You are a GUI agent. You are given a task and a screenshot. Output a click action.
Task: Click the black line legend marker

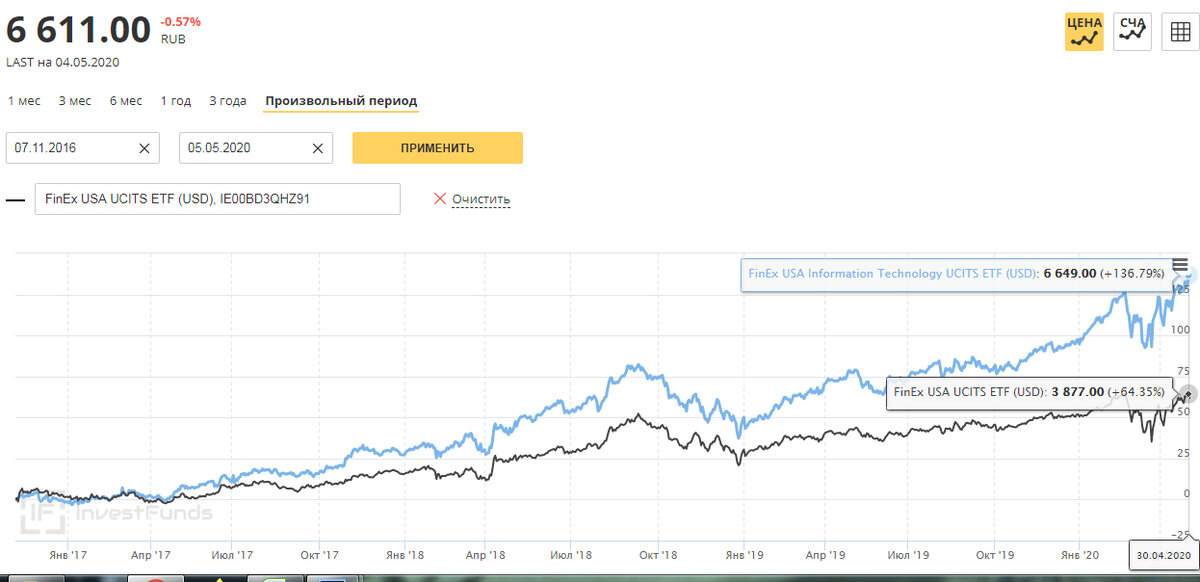(16, 199)
